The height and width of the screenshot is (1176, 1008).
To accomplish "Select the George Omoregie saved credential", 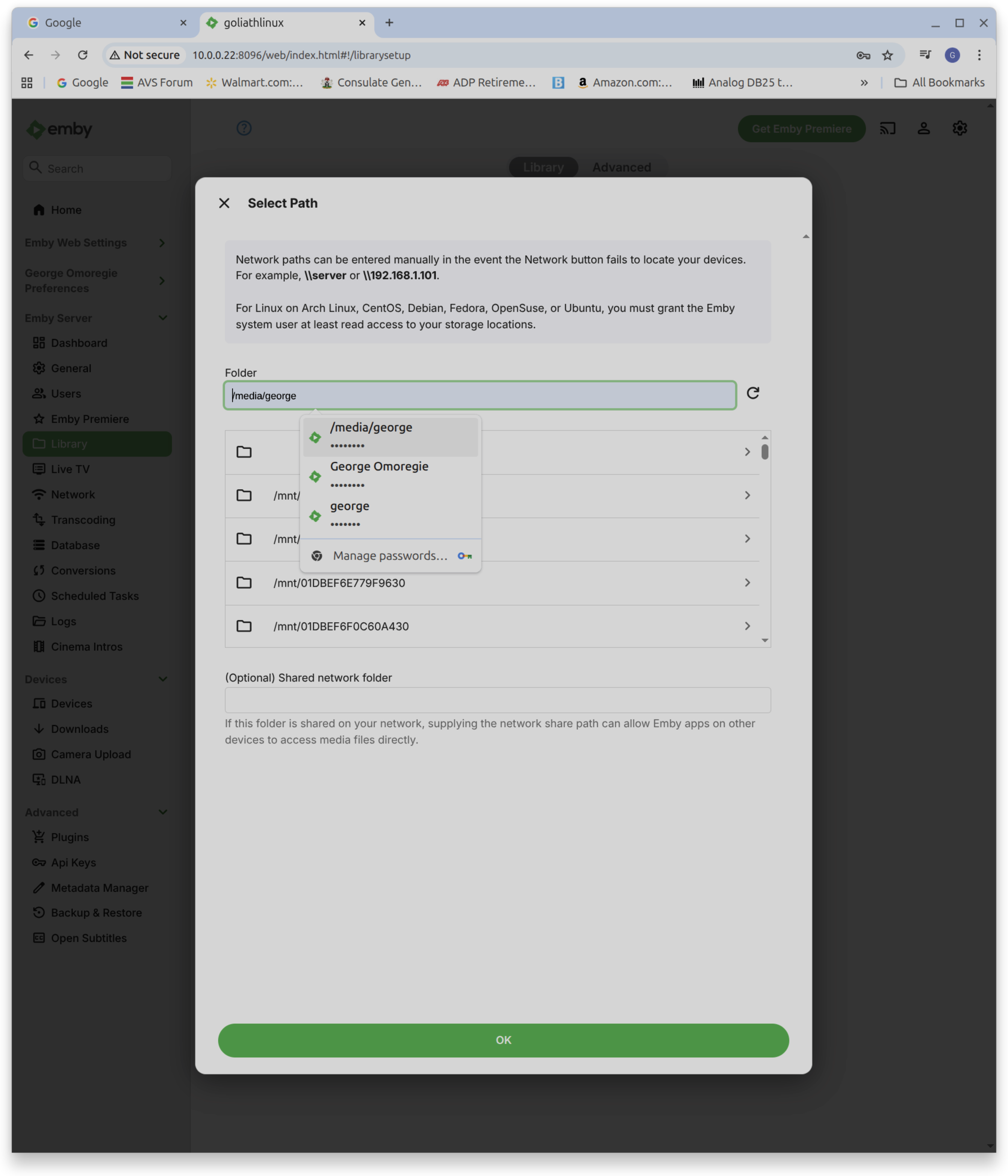I will (x=390, y=476).
